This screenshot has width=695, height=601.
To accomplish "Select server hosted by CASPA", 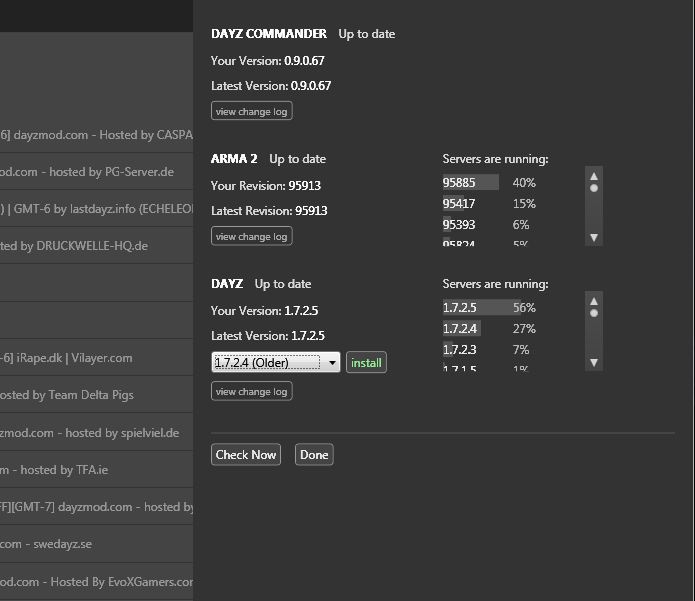I will [x=96, y=135].
